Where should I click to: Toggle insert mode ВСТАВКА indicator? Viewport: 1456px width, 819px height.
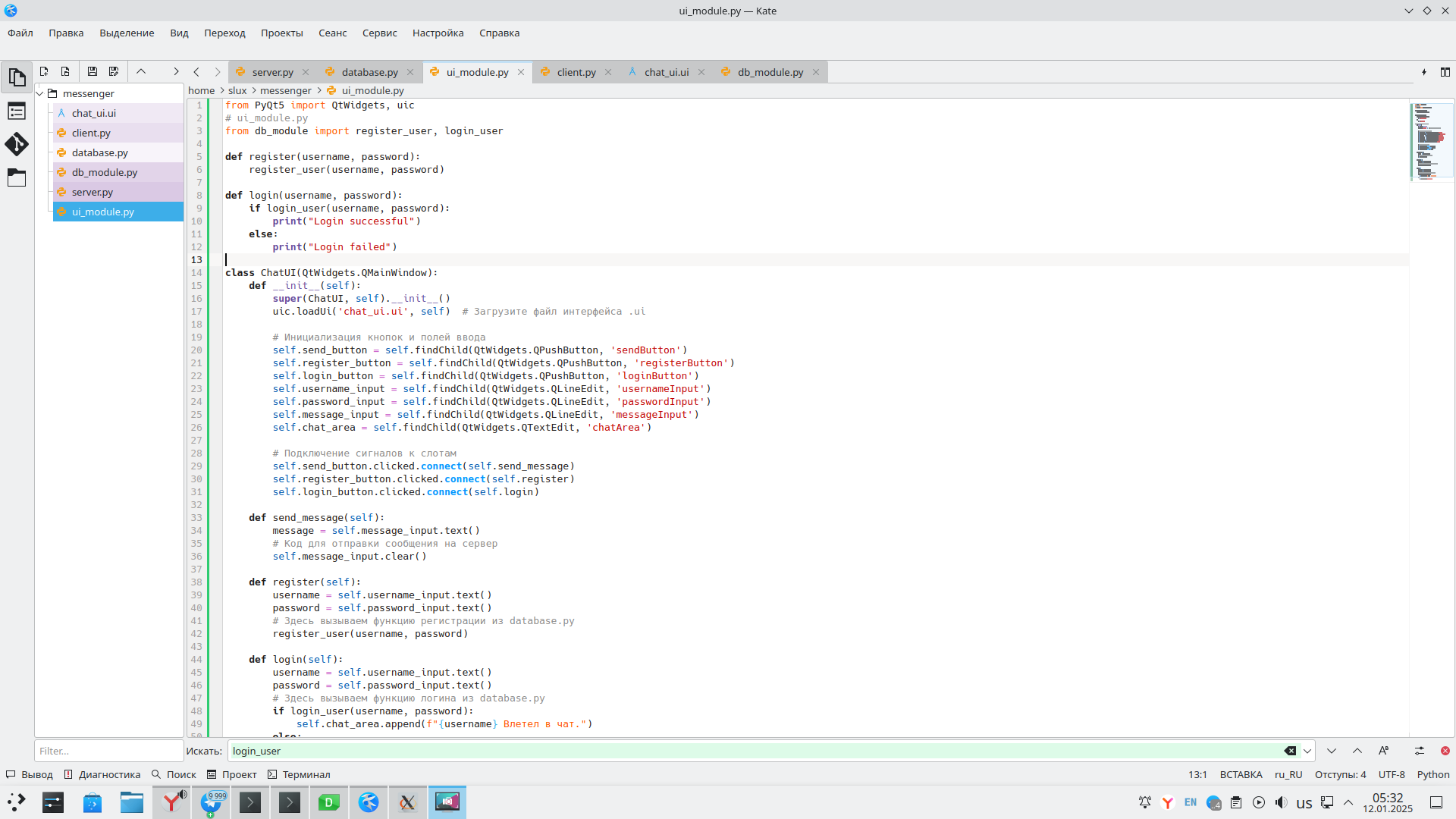[1241, 774]
